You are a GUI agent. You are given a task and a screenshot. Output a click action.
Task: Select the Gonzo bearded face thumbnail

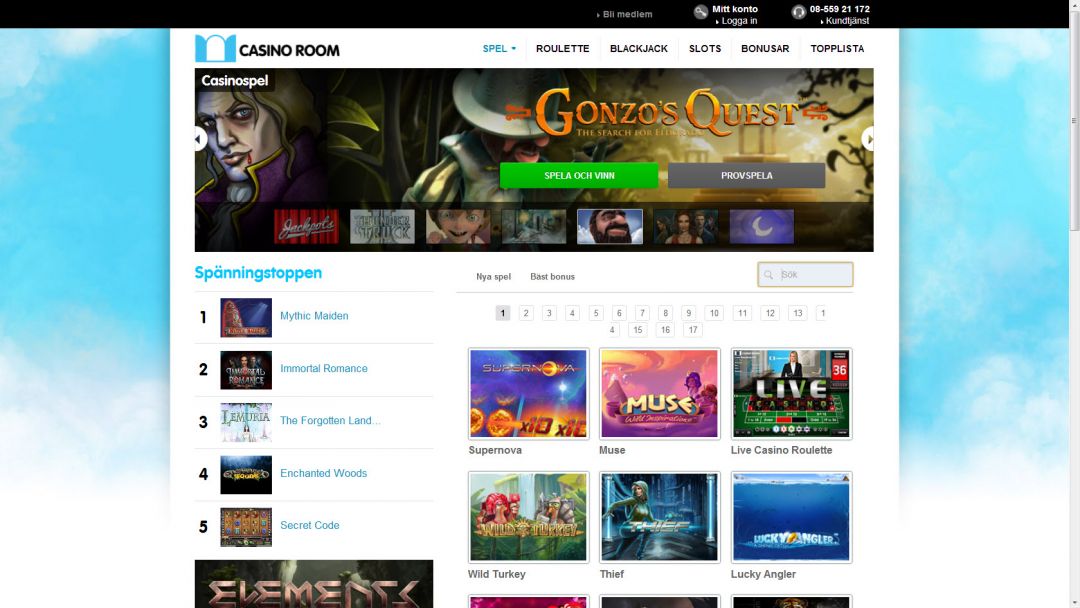[610, 227]
